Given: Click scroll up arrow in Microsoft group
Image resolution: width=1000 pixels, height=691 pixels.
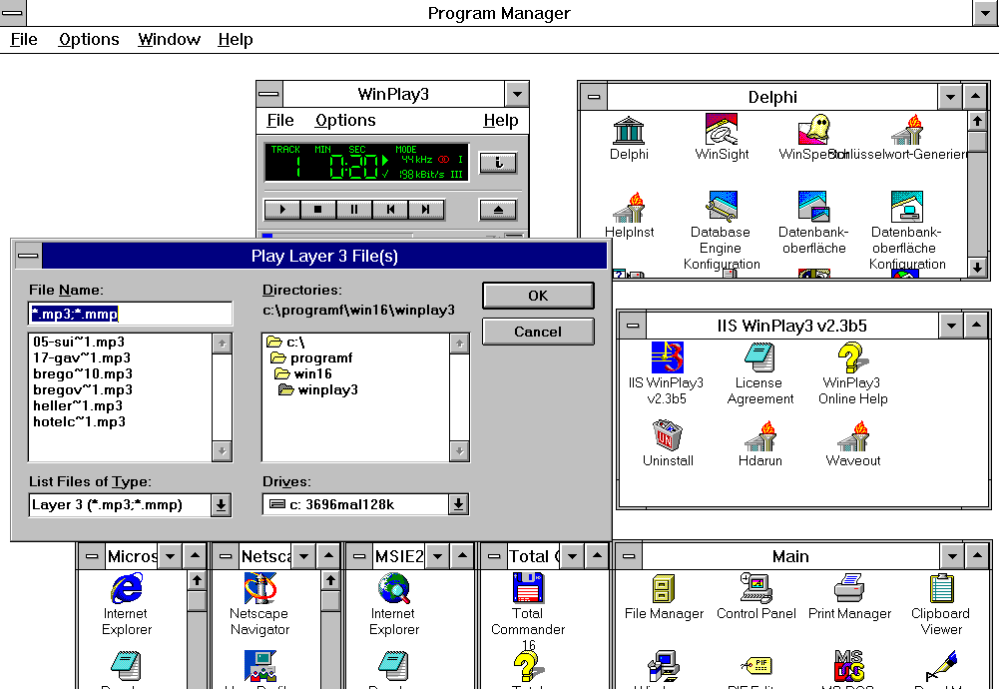Looking at the screenshot, I should tap(196, 580).
